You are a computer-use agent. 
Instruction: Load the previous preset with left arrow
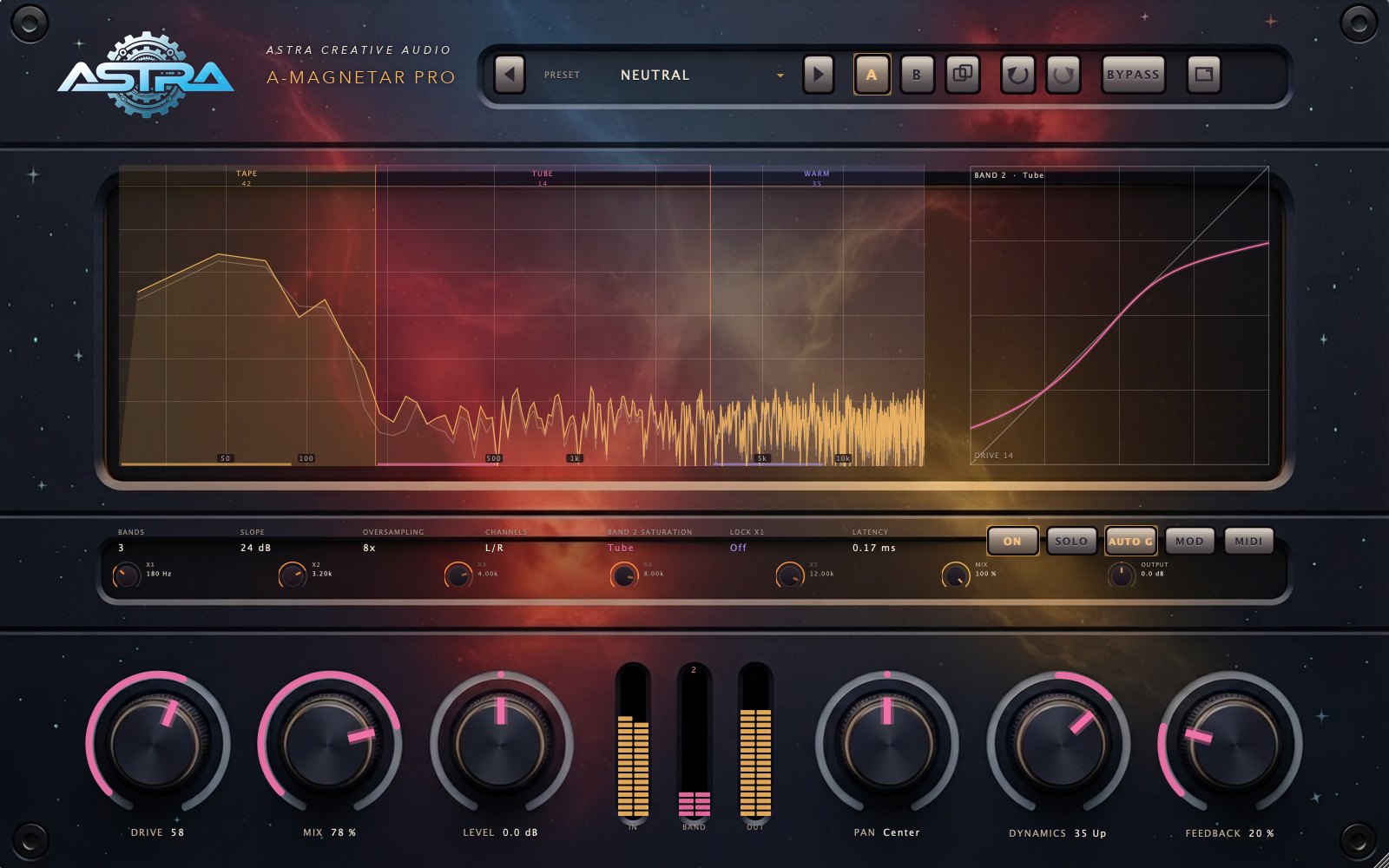coord(510,75)
